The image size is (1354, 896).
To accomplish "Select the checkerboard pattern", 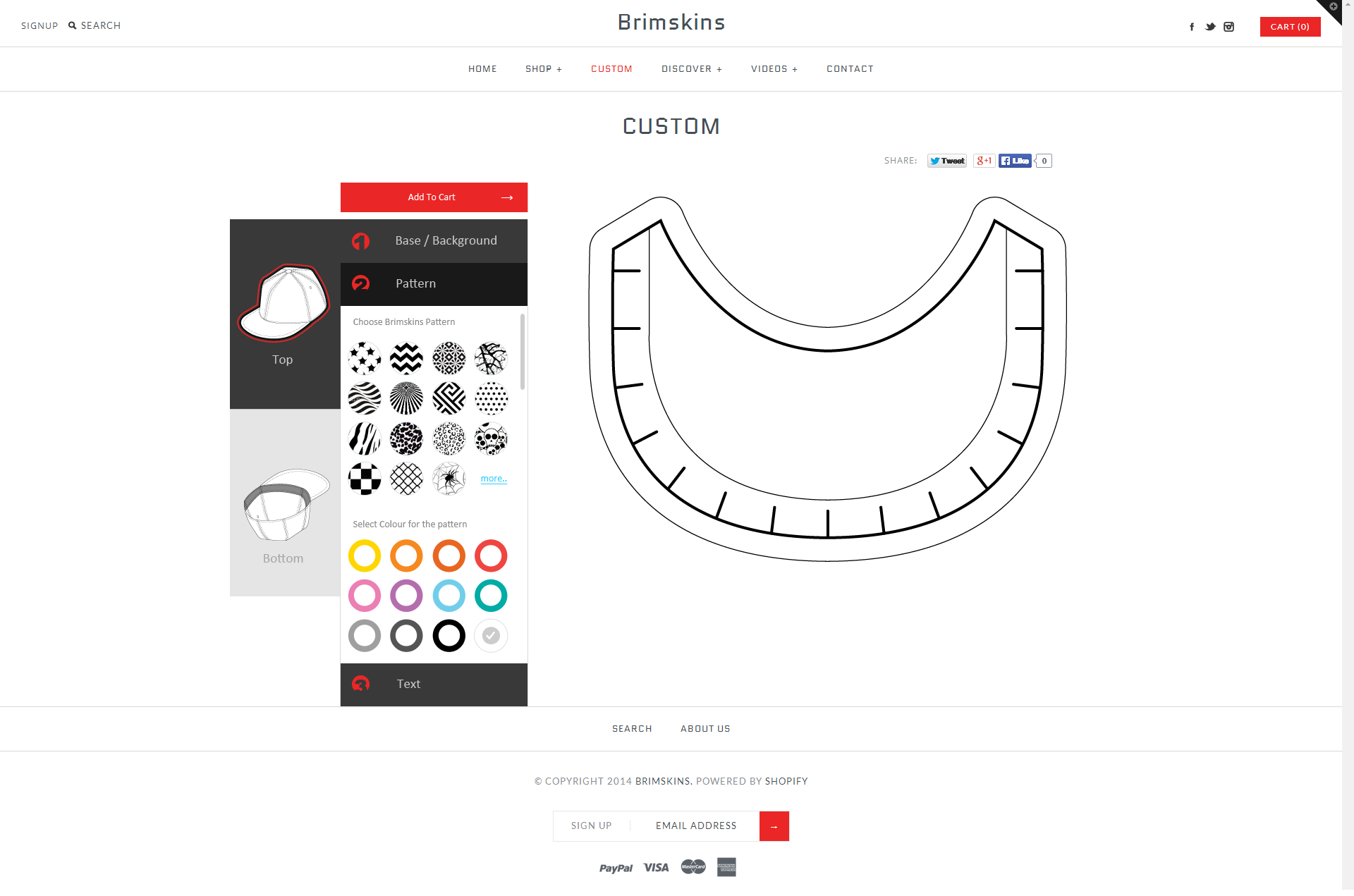I will 365,479.
